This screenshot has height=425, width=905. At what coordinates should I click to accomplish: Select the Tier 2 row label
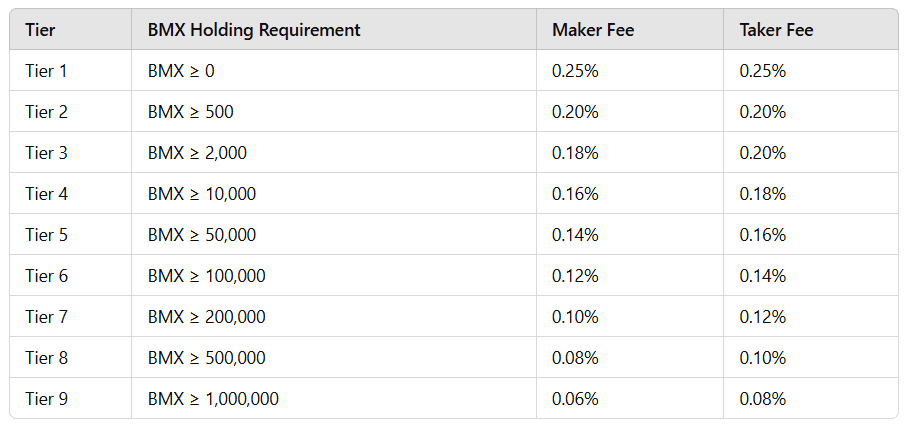pyautogui.click(x=47, y=112)
